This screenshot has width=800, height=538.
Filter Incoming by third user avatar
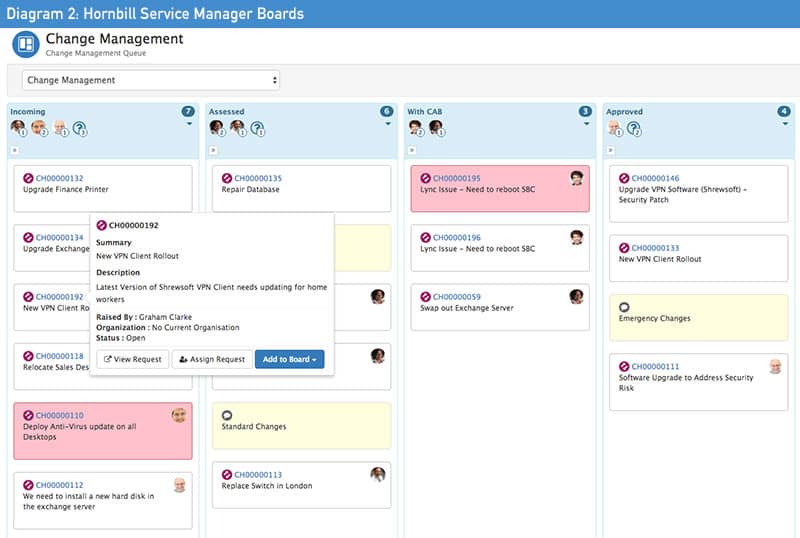61,128
